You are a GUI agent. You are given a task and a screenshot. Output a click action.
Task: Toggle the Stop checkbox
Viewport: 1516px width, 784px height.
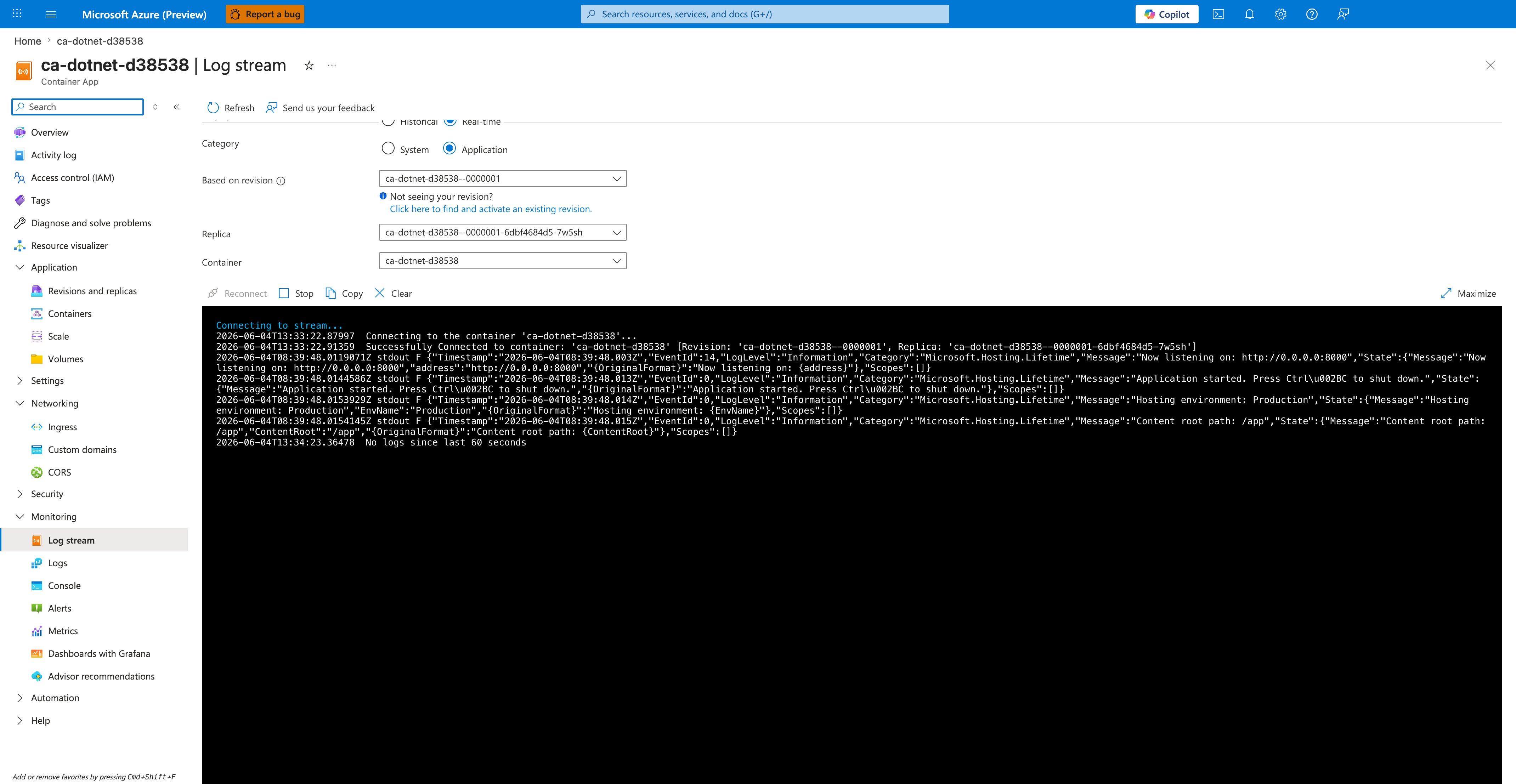click(284, 293)
